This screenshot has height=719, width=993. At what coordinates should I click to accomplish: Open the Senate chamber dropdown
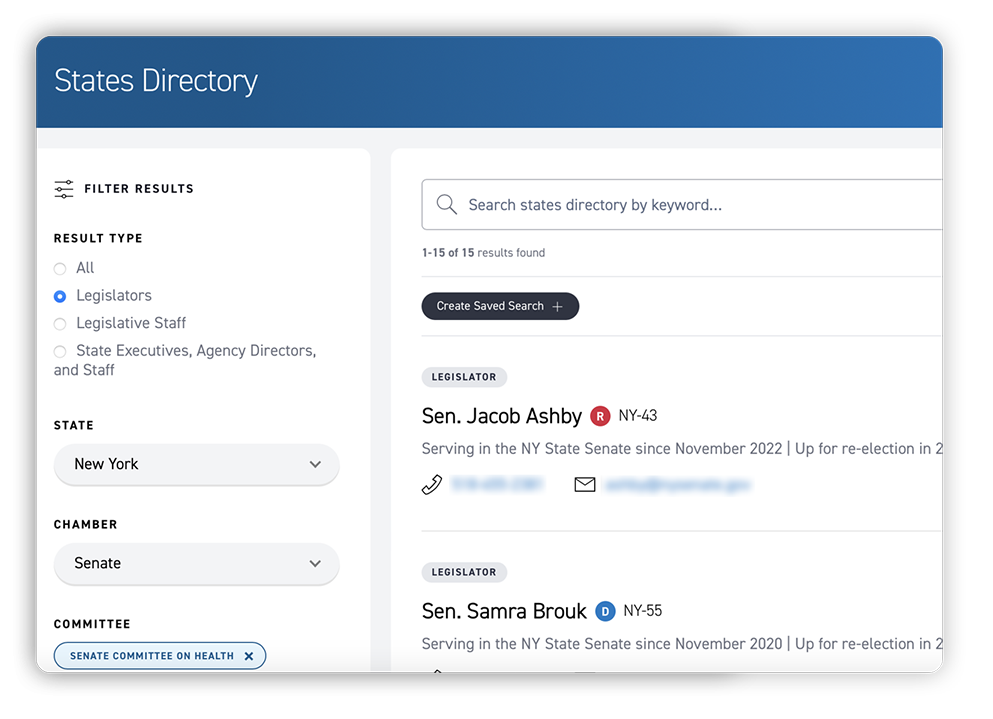(x=196, y=564)
